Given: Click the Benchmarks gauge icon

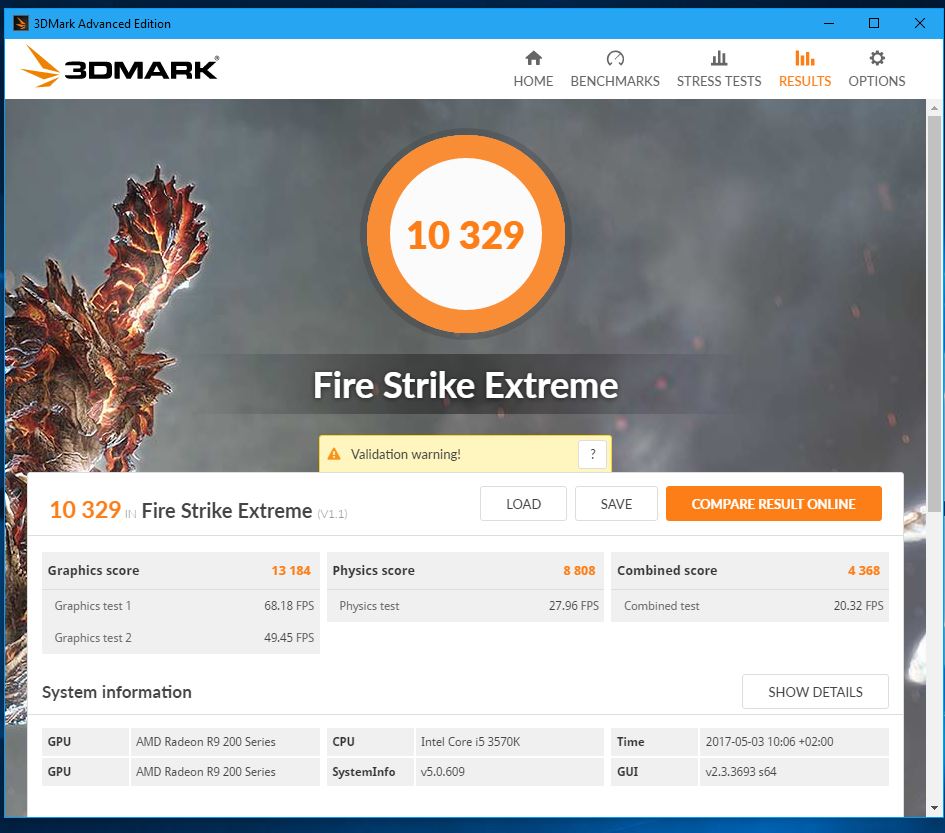Looking at the screenshot, I should [615, 58].
